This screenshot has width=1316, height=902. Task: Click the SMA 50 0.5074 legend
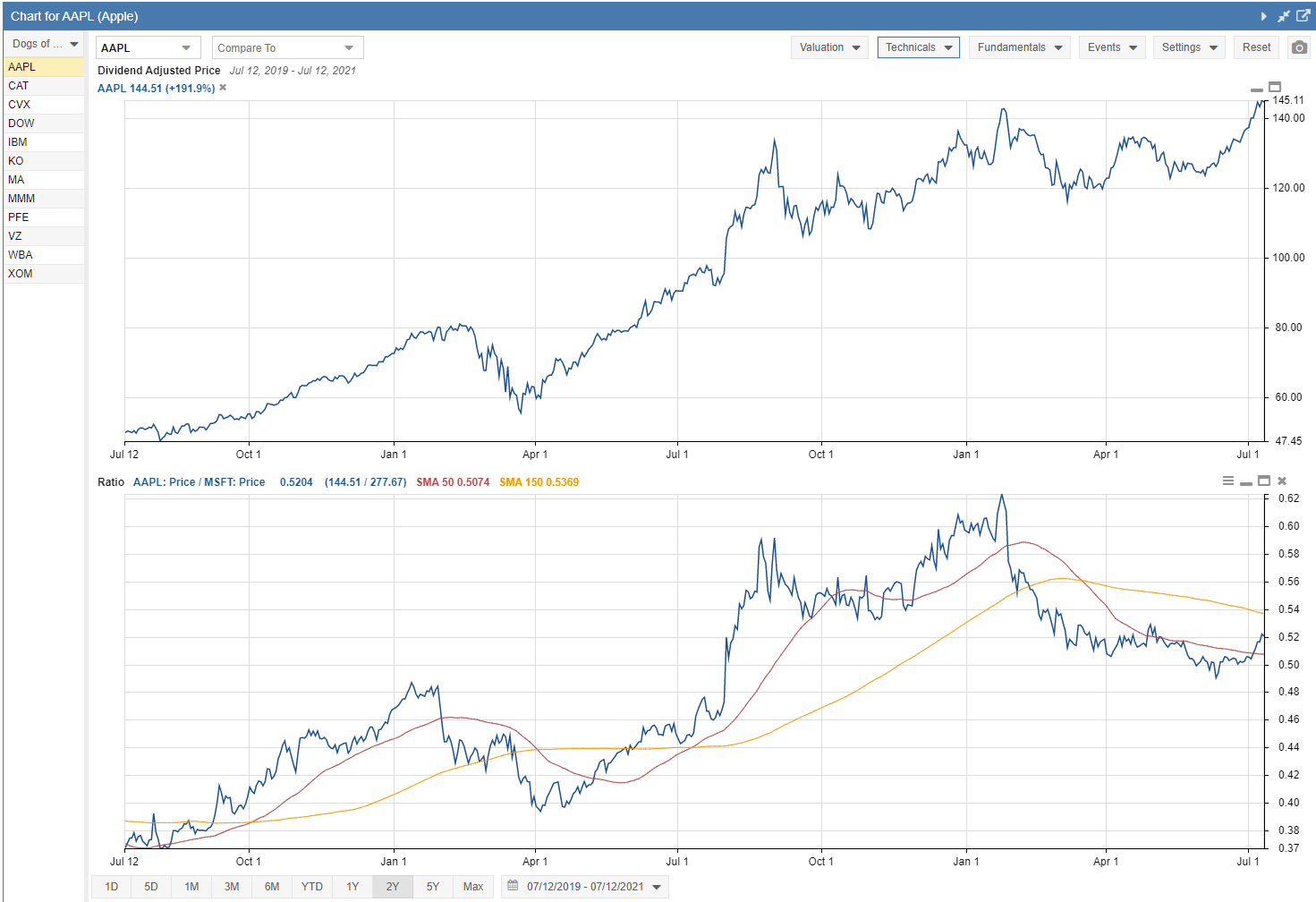click(453, 482)
